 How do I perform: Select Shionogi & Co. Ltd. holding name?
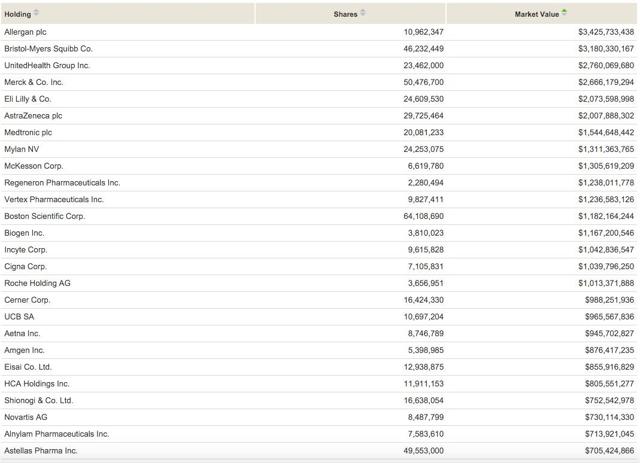pos(39,400)
